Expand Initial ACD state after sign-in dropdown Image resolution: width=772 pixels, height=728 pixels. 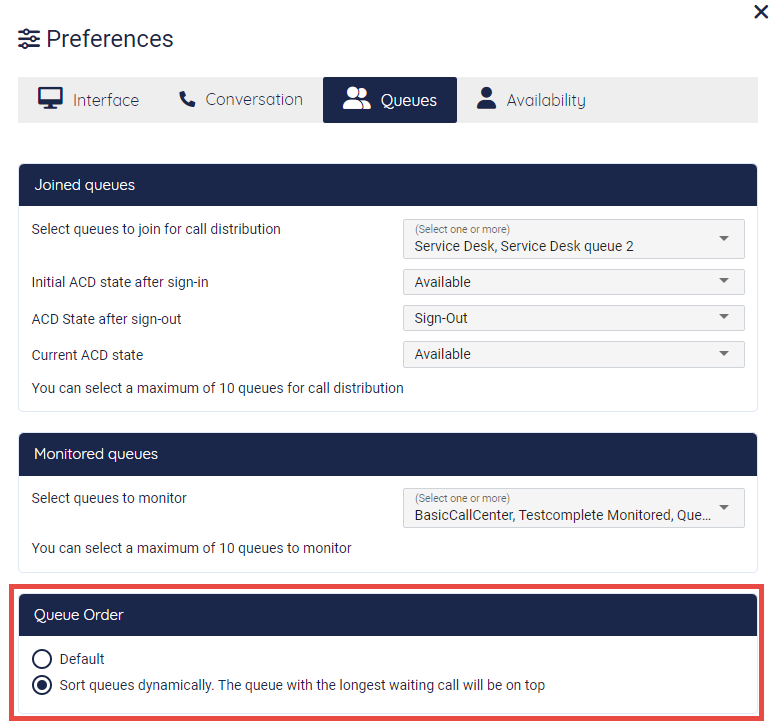(573, 282)
